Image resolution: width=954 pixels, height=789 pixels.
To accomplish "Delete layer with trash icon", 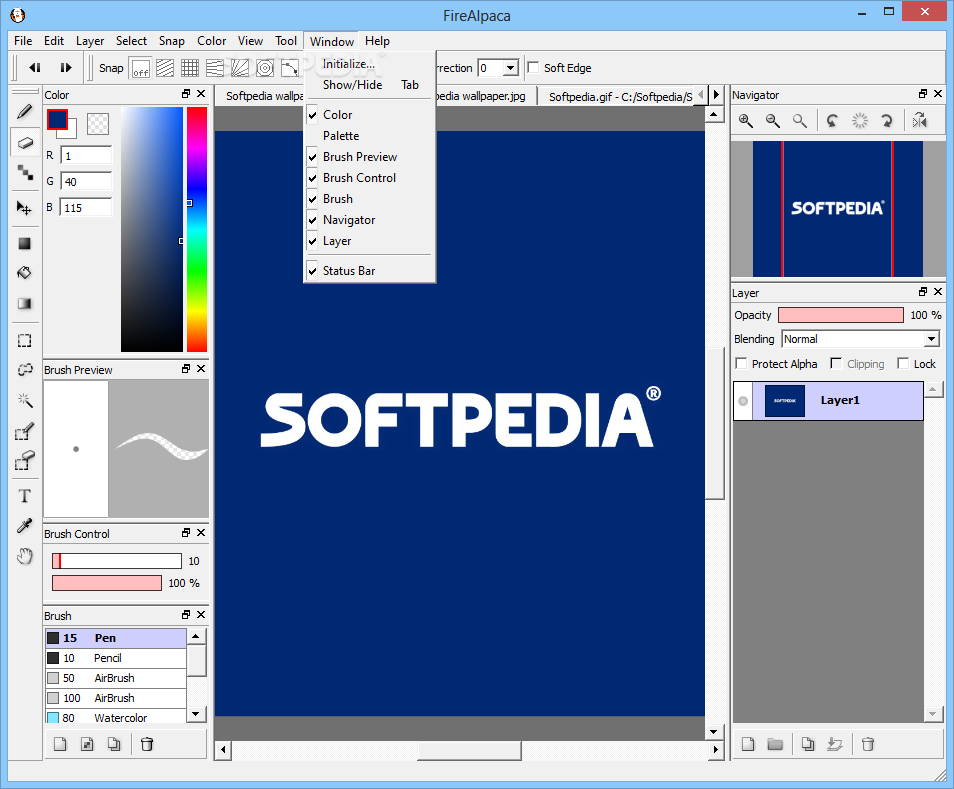I will (868, 744).
